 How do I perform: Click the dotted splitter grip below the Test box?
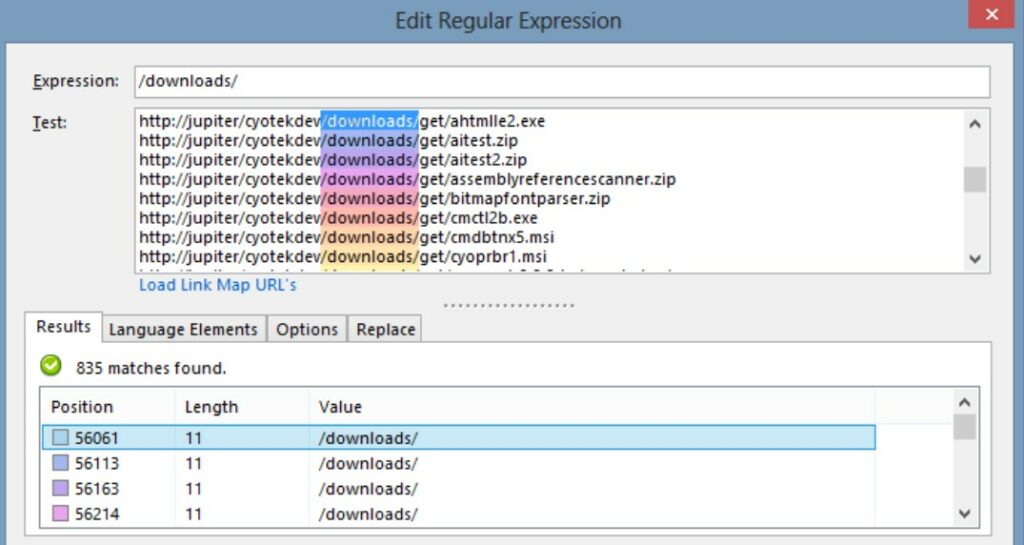pyautogui.click(x=509, y=305)
